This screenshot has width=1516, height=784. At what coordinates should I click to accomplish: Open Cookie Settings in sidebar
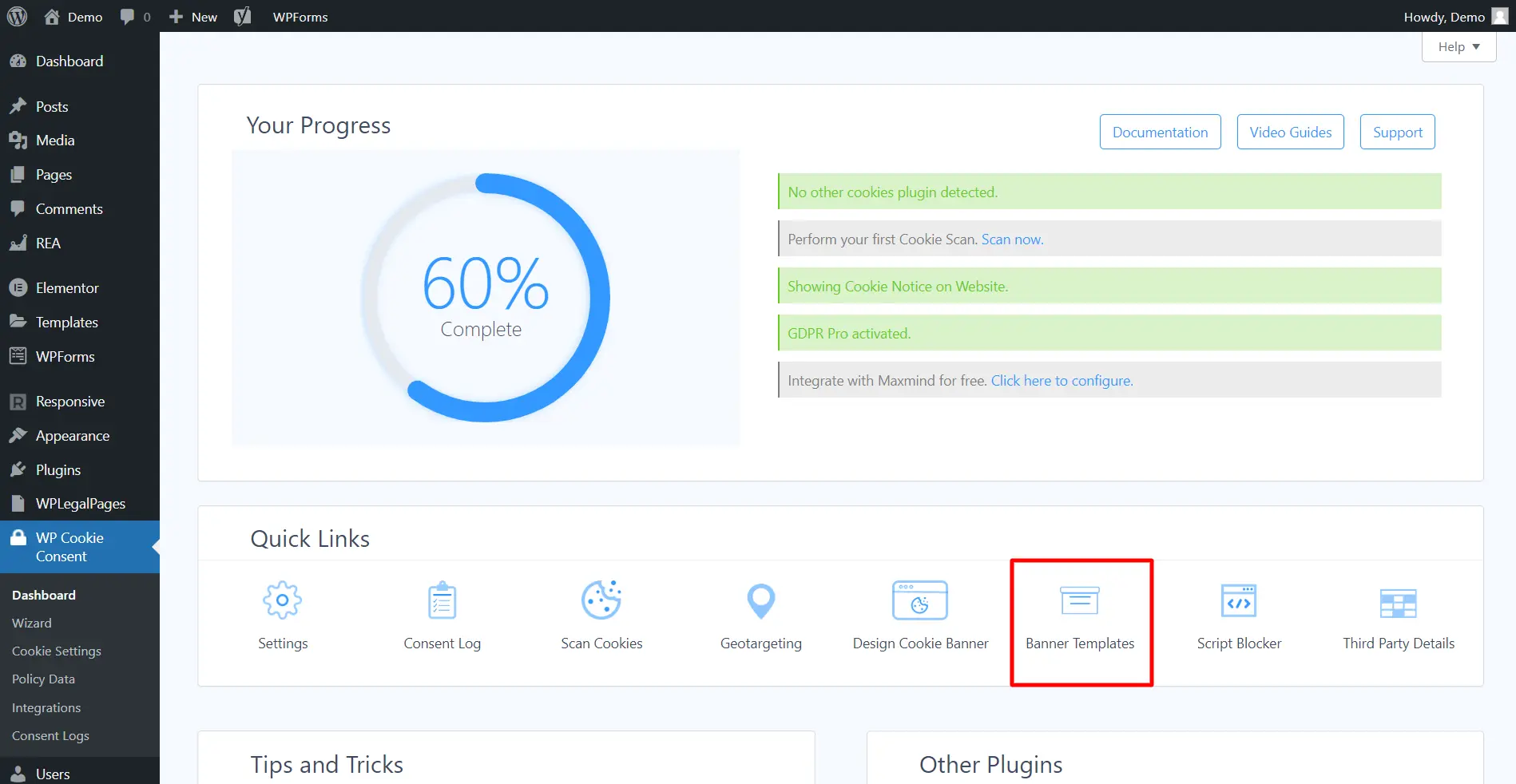coord(56,651)
